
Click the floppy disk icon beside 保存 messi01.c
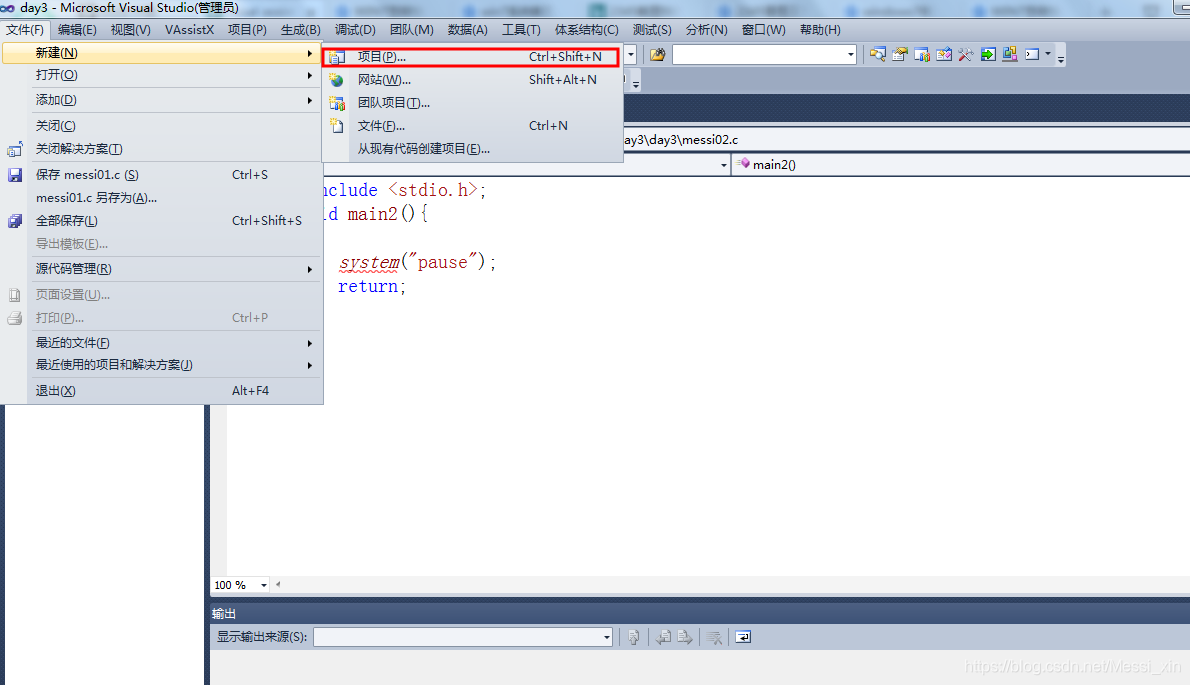(x=14, y=174)
